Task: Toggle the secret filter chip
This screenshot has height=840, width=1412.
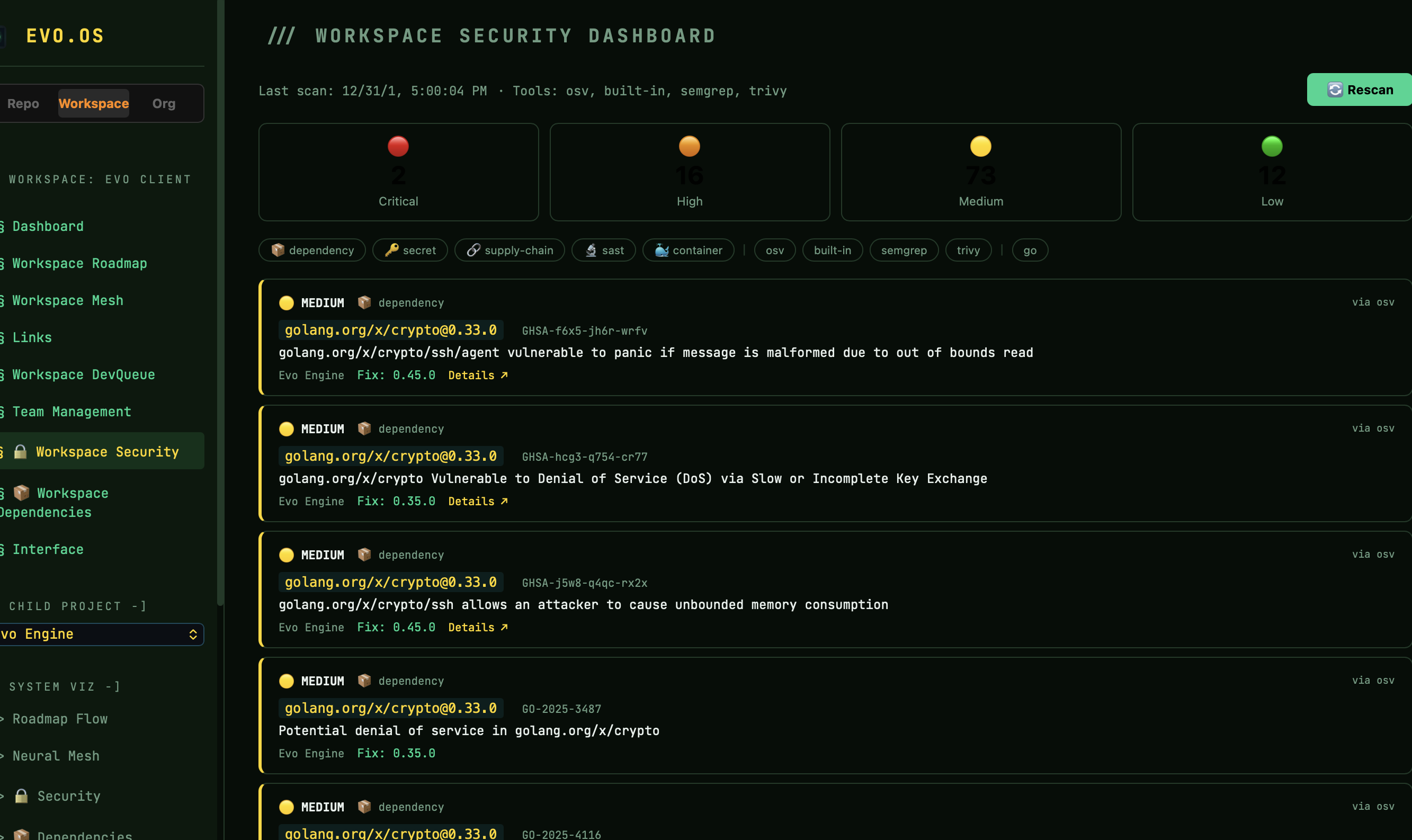Action: 410,250
